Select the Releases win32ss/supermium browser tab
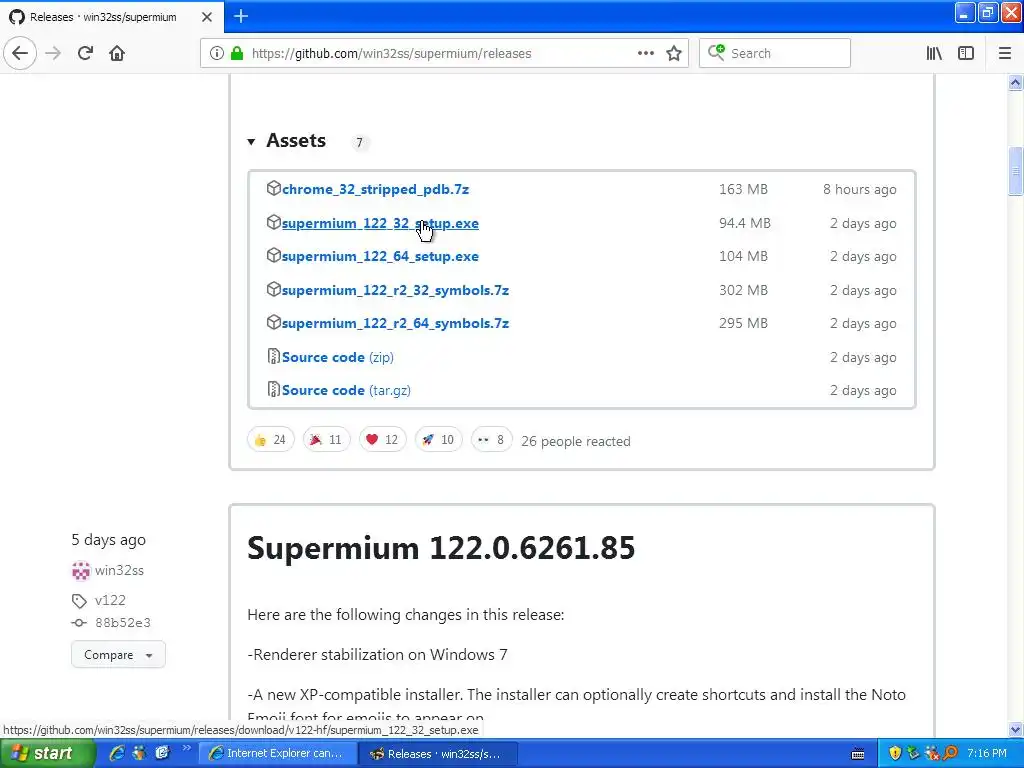The width and height of the screenshot is (1024, 768). click(x=111, y=17)
